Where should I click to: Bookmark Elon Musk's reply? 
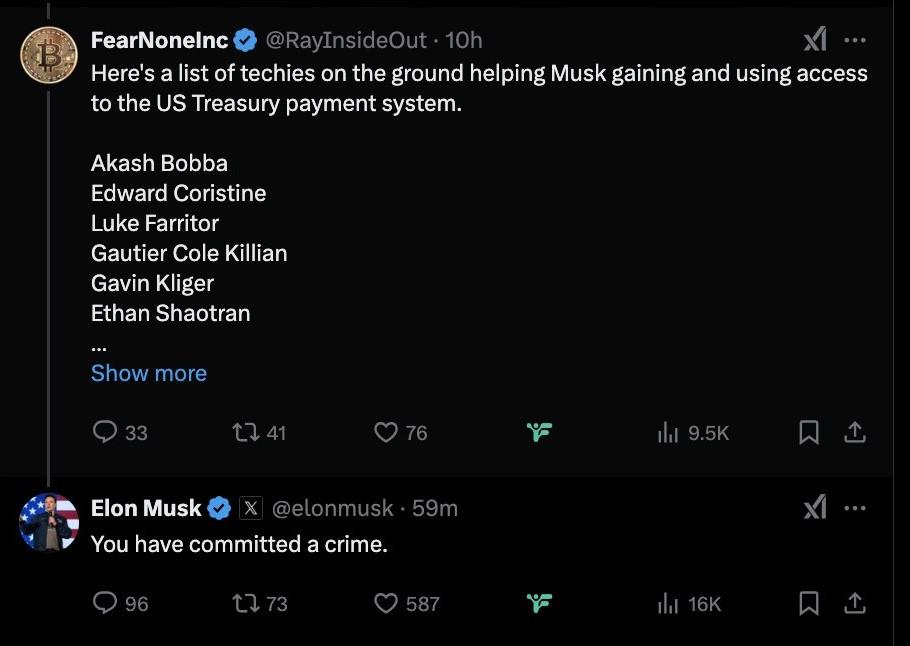(809, 603)
